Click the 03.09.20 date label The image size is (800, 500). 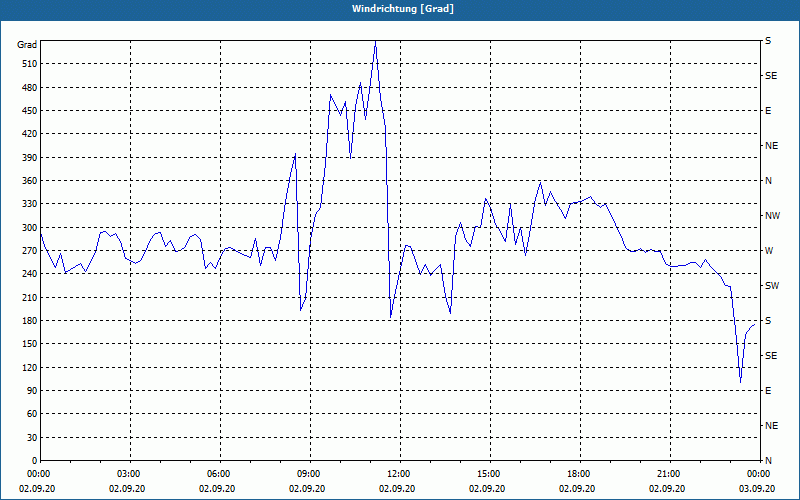click(x=757, y=489)
